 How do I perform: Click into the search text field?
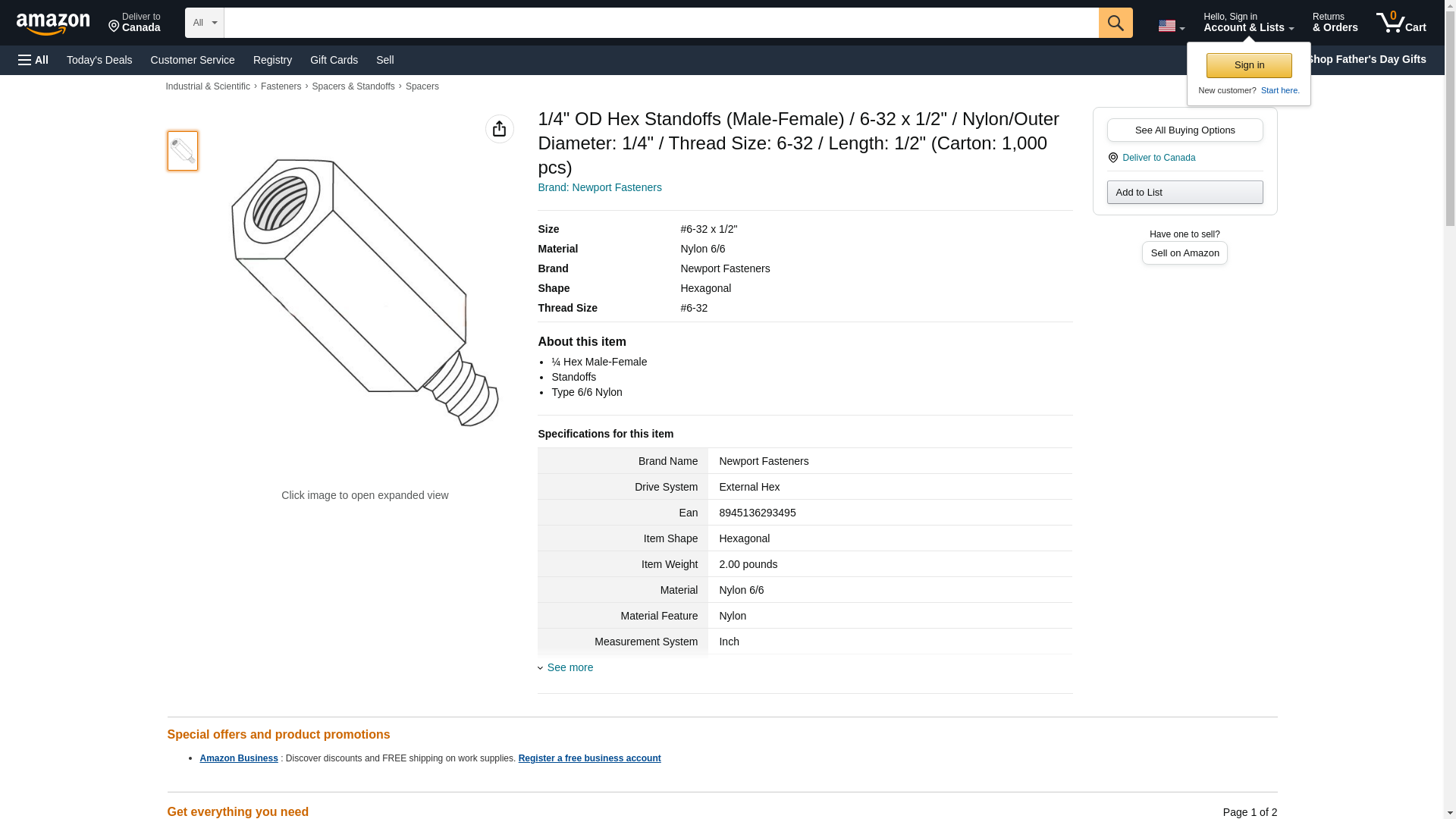click(x=661, y=23)
